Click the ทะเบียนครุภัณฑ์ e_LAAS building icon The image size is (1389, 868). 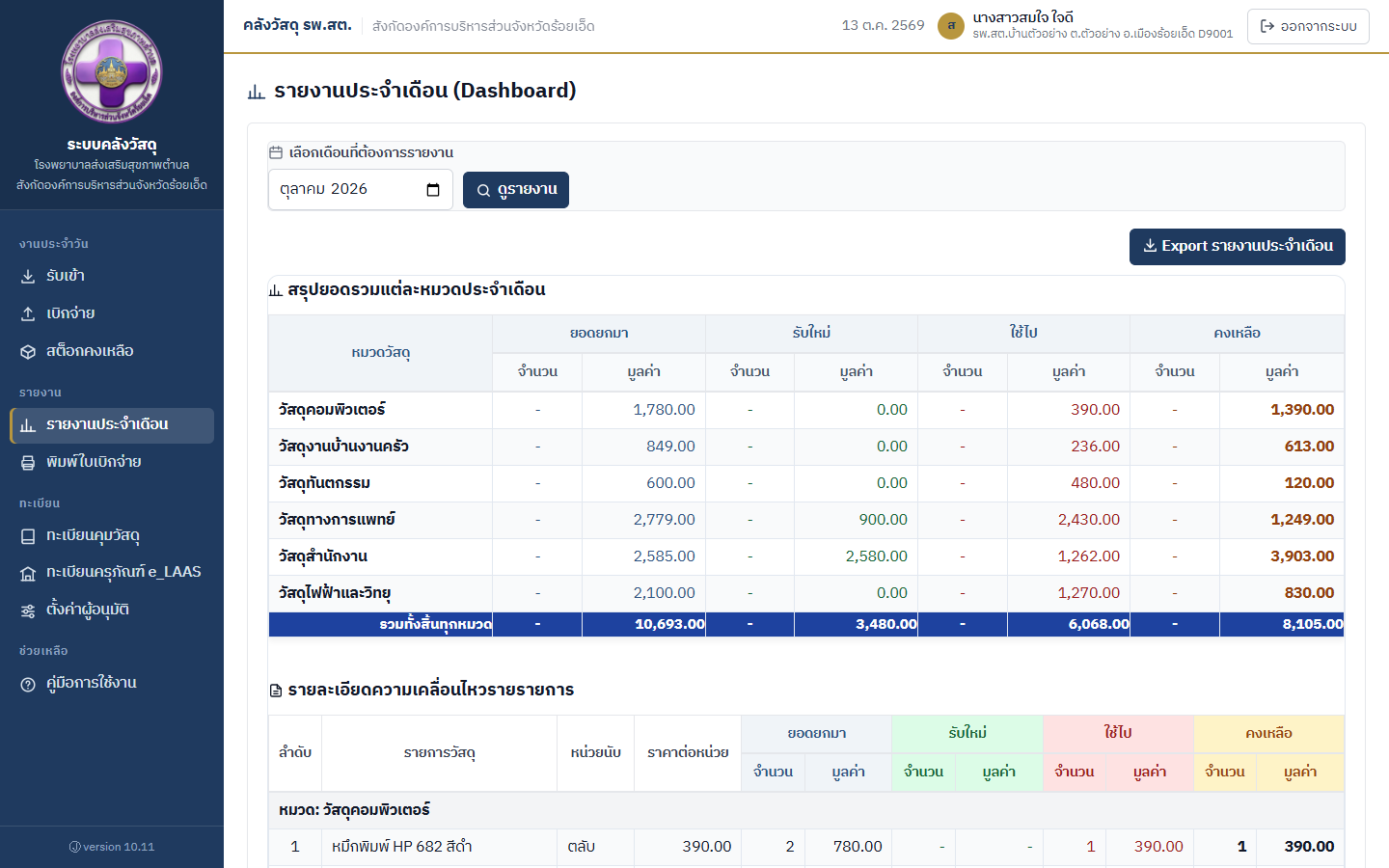pyautogui.click(x=28, y=574)
